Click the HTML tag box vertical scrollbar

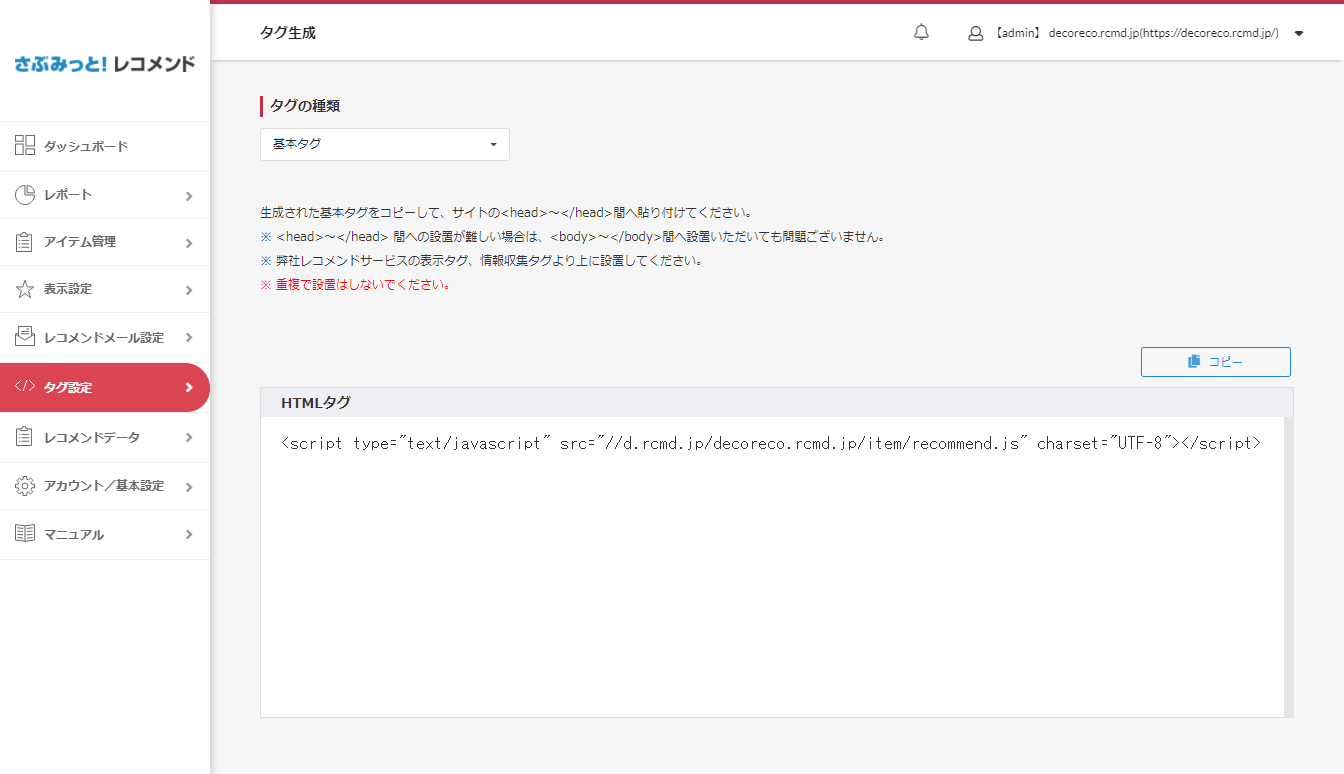[x=1288, y=566]
